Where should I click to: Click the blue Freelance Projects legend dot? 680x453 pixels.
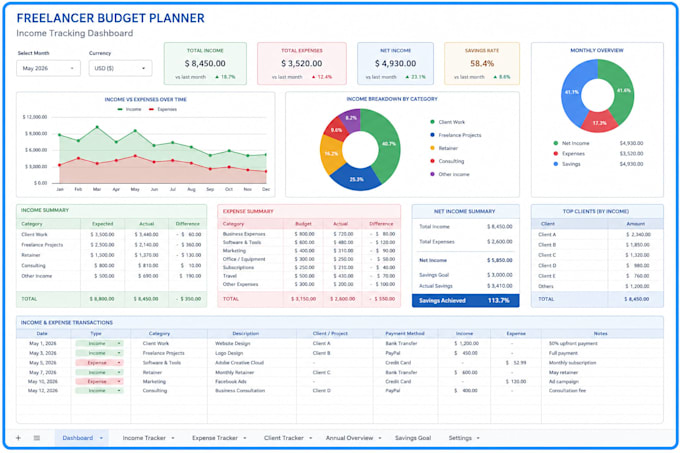pos(432,135)
